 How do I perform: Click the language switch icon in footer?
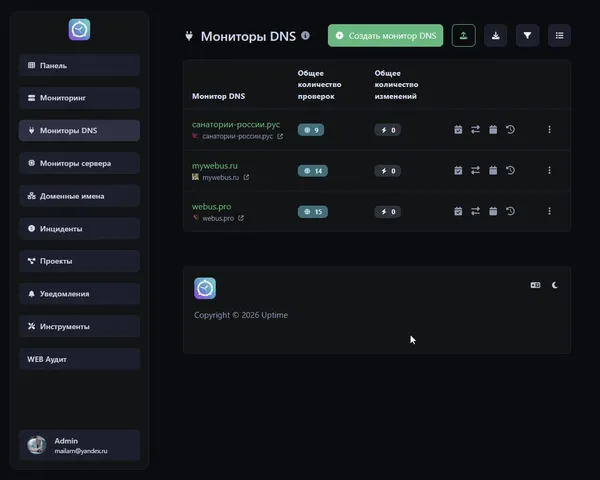(535, 285)
